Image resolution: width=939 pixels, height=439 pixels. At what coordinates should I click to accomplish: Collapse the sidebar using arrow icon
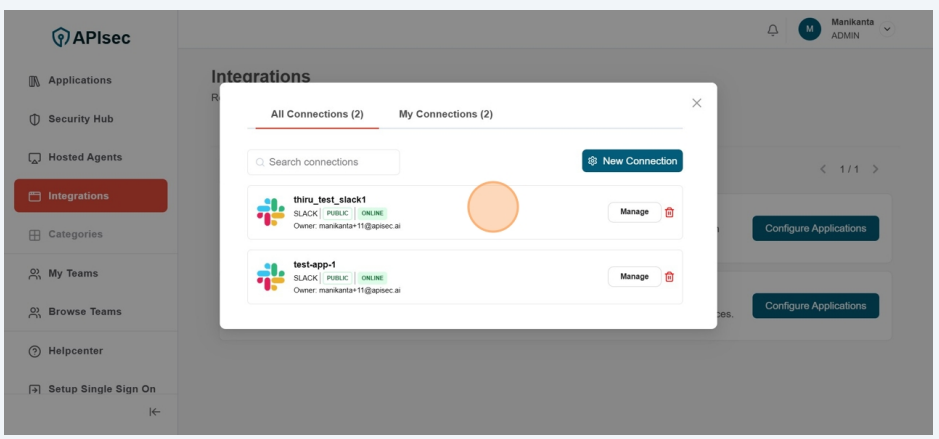click(x=154, y=411)
